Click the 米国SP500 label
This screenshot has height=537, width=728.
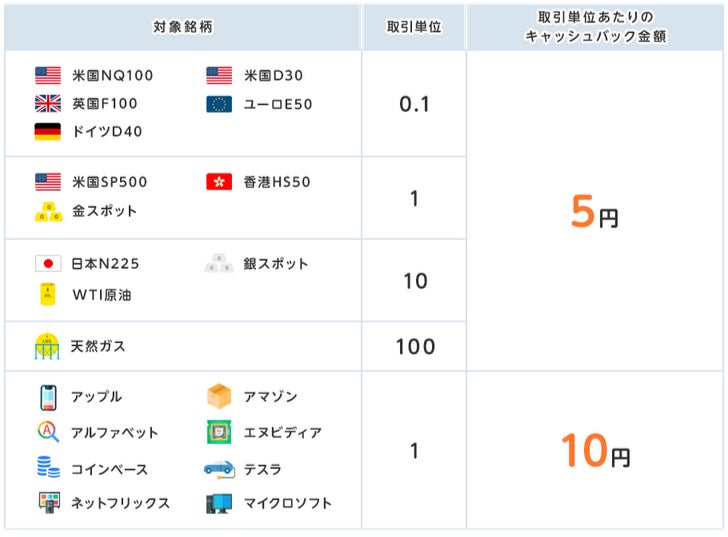tap(110, 182)
